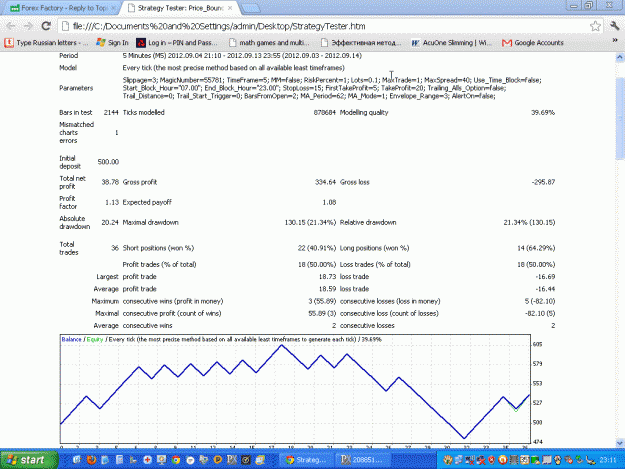
Task: Click the Modelling quality value 39.69%
Action: 542,113
